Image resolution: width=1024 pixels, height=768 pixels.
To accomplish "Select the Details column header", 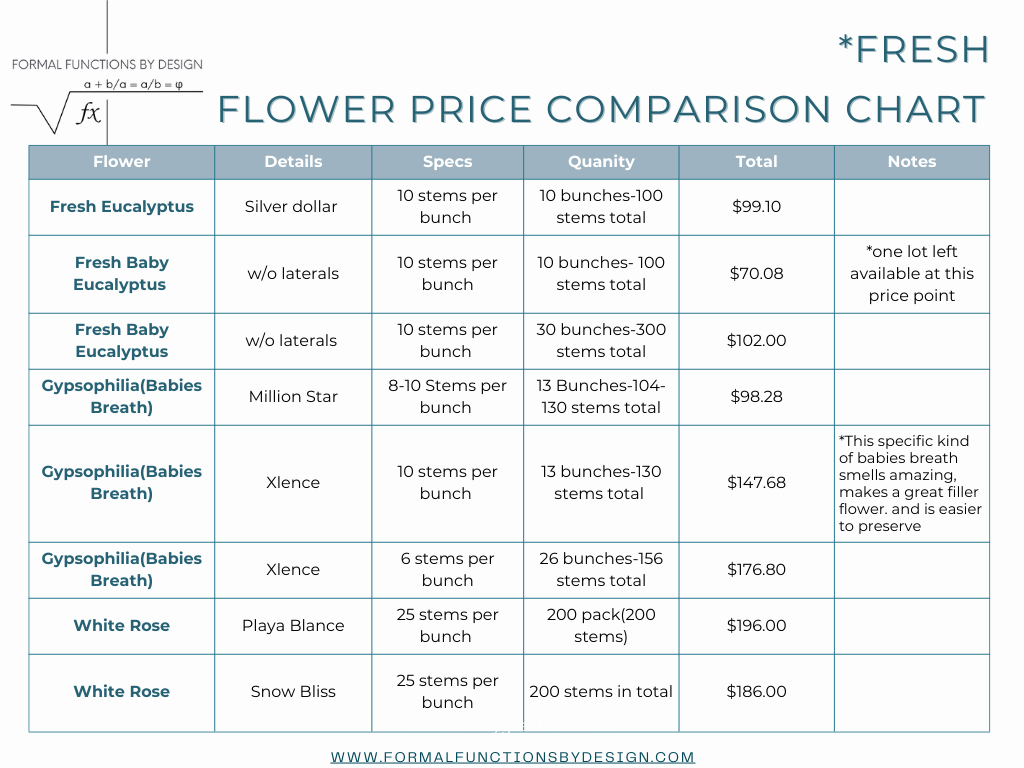I will tap(293, 162).
